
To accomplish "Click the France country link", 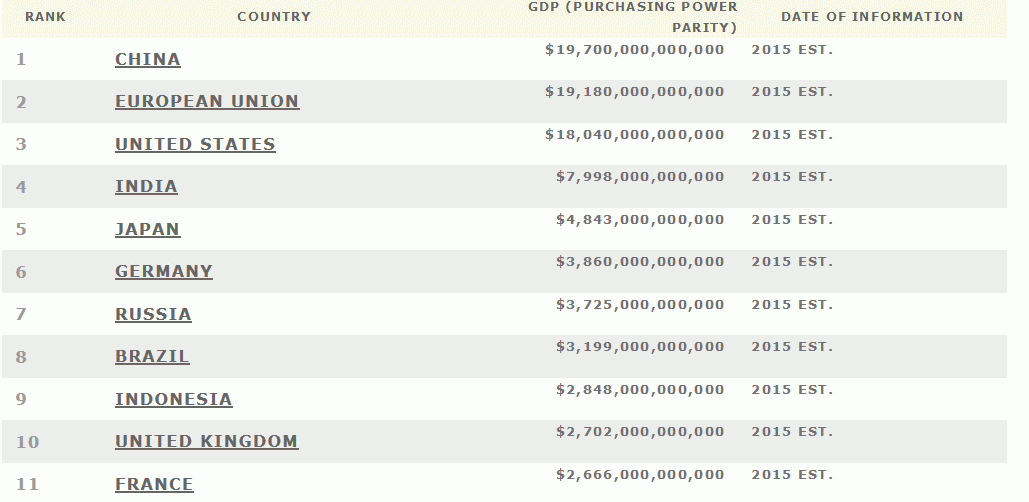I will click(x=154, y=484).
